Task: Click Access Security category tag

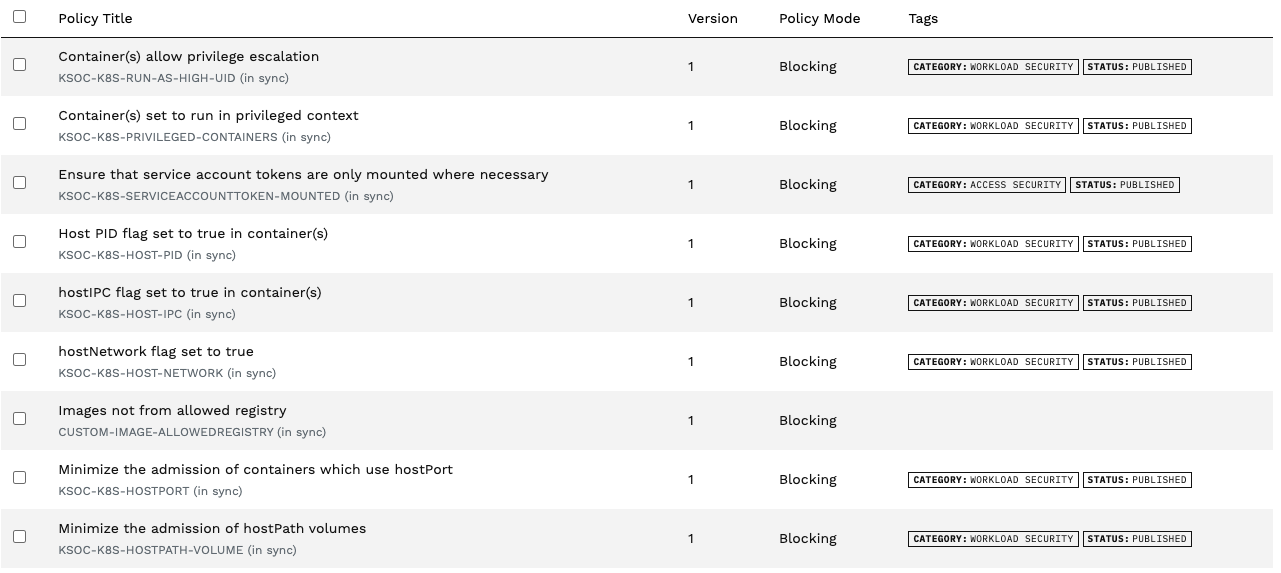Action: point(987,185)
